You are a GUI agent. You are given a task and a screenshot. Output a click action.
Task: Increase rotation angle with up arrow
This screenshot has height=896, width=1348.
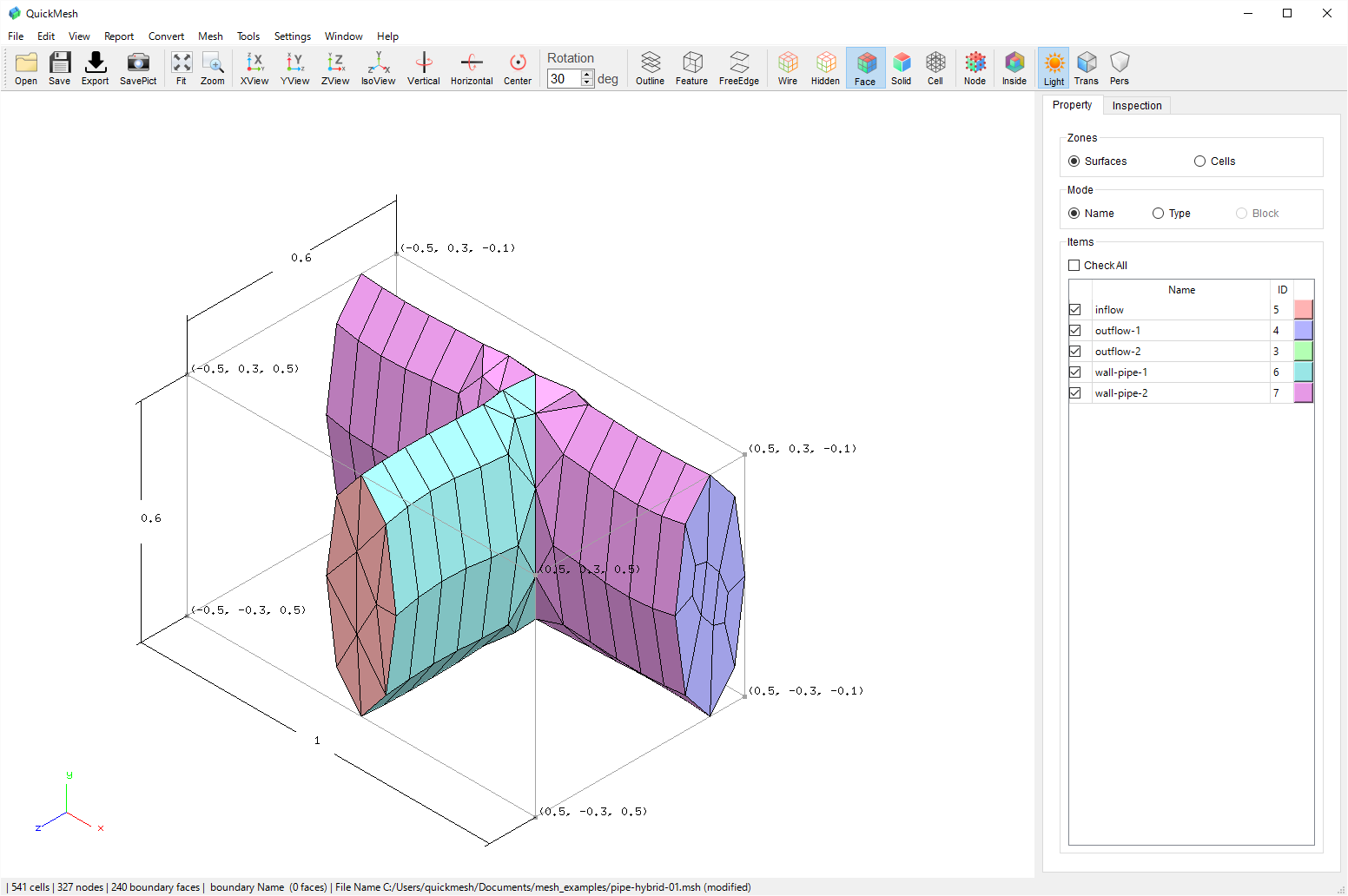(x=587, y=74)
